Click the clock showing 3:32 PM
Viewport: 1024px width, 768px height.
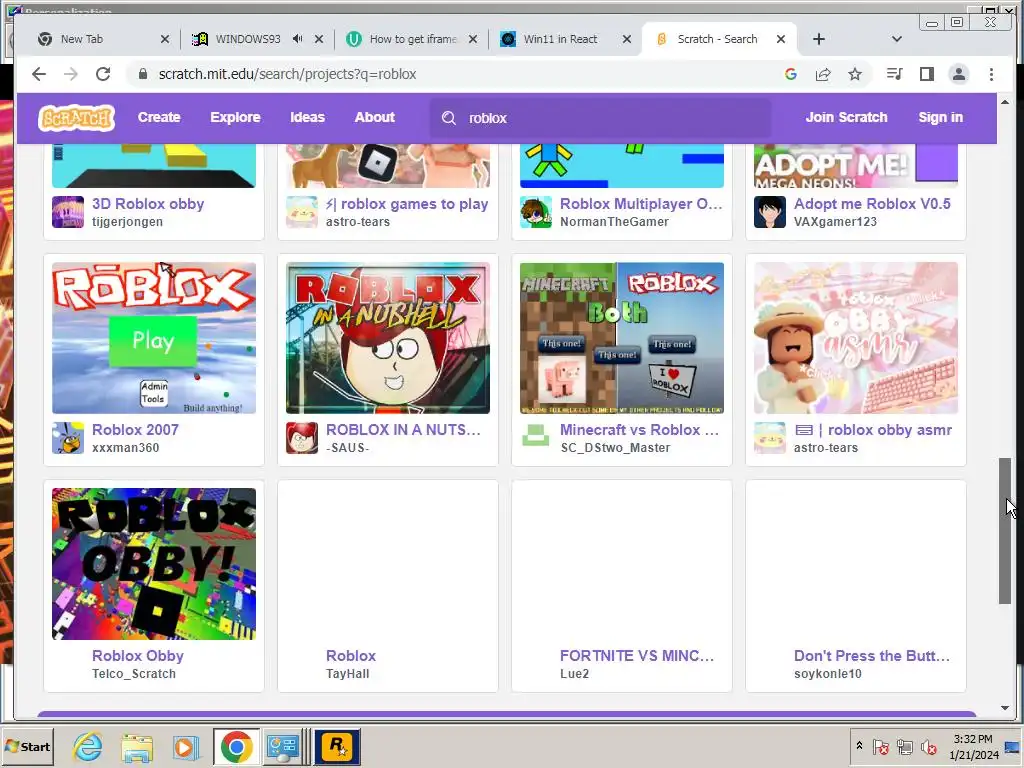tap(973, 739)
